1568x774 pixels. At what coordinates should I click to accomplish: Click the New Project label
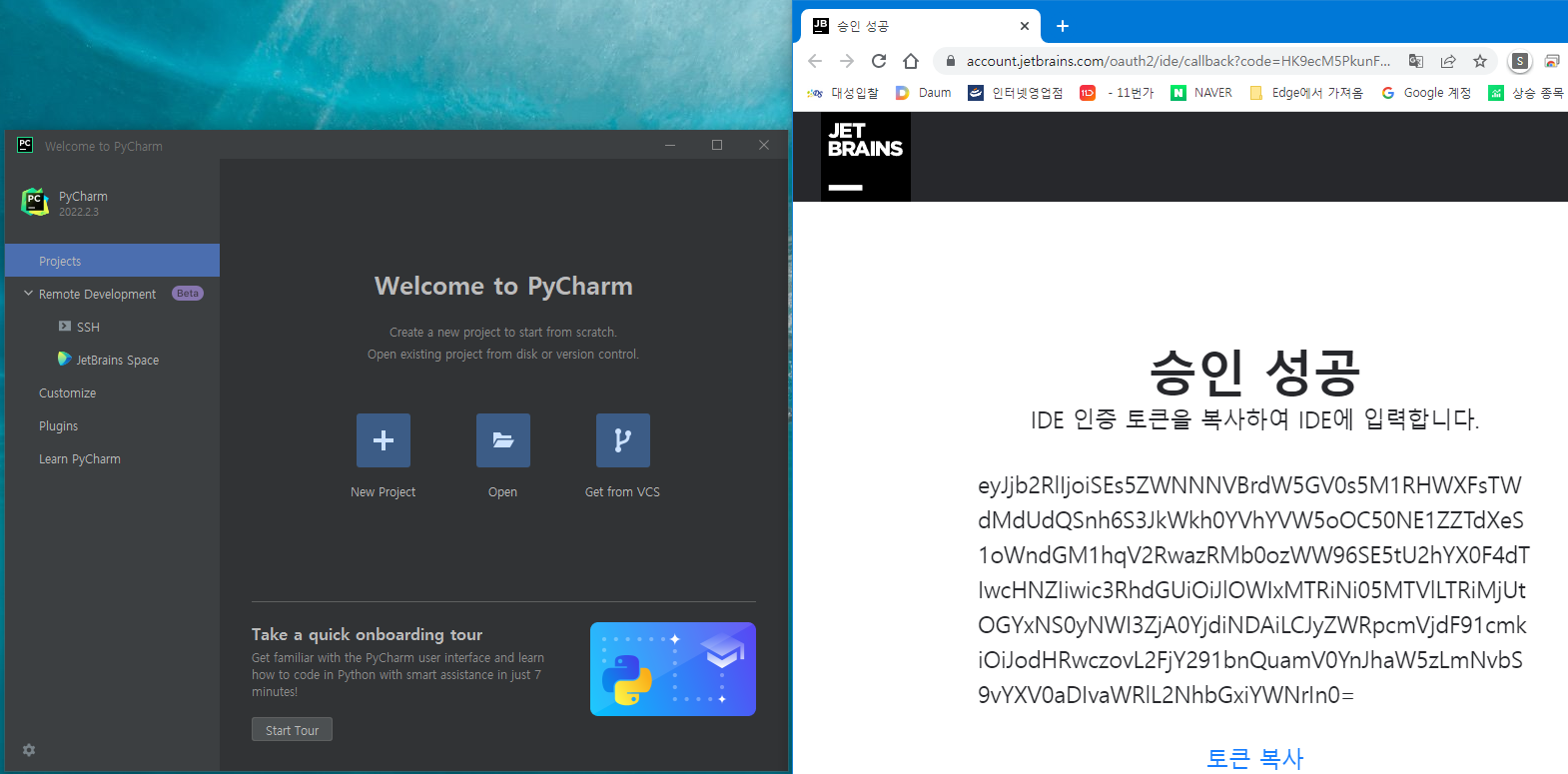384,492
